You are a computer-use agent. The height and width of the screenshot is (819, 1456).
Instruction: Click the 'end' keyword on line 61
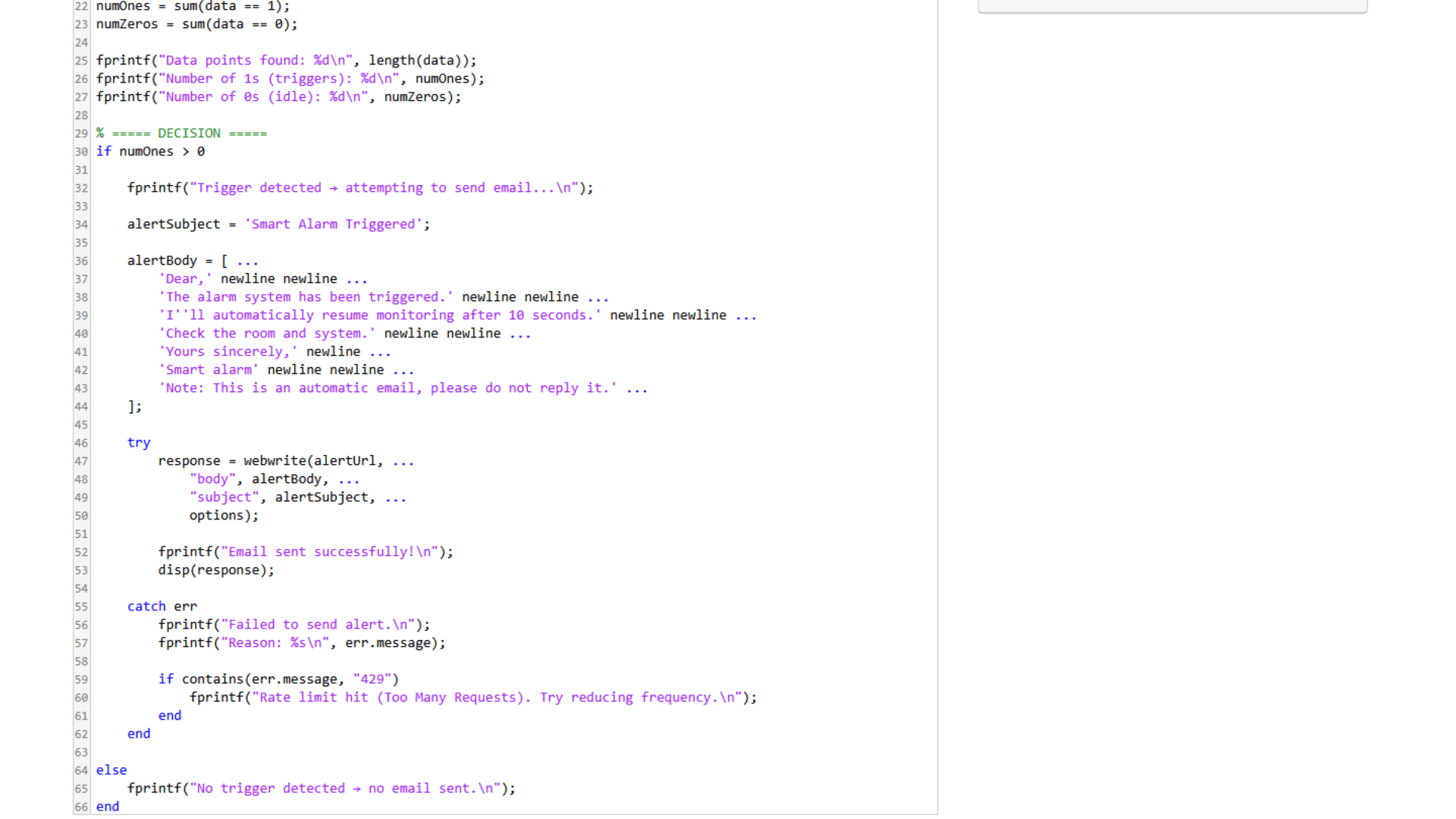pyautogui.click(x=170, y=716)
